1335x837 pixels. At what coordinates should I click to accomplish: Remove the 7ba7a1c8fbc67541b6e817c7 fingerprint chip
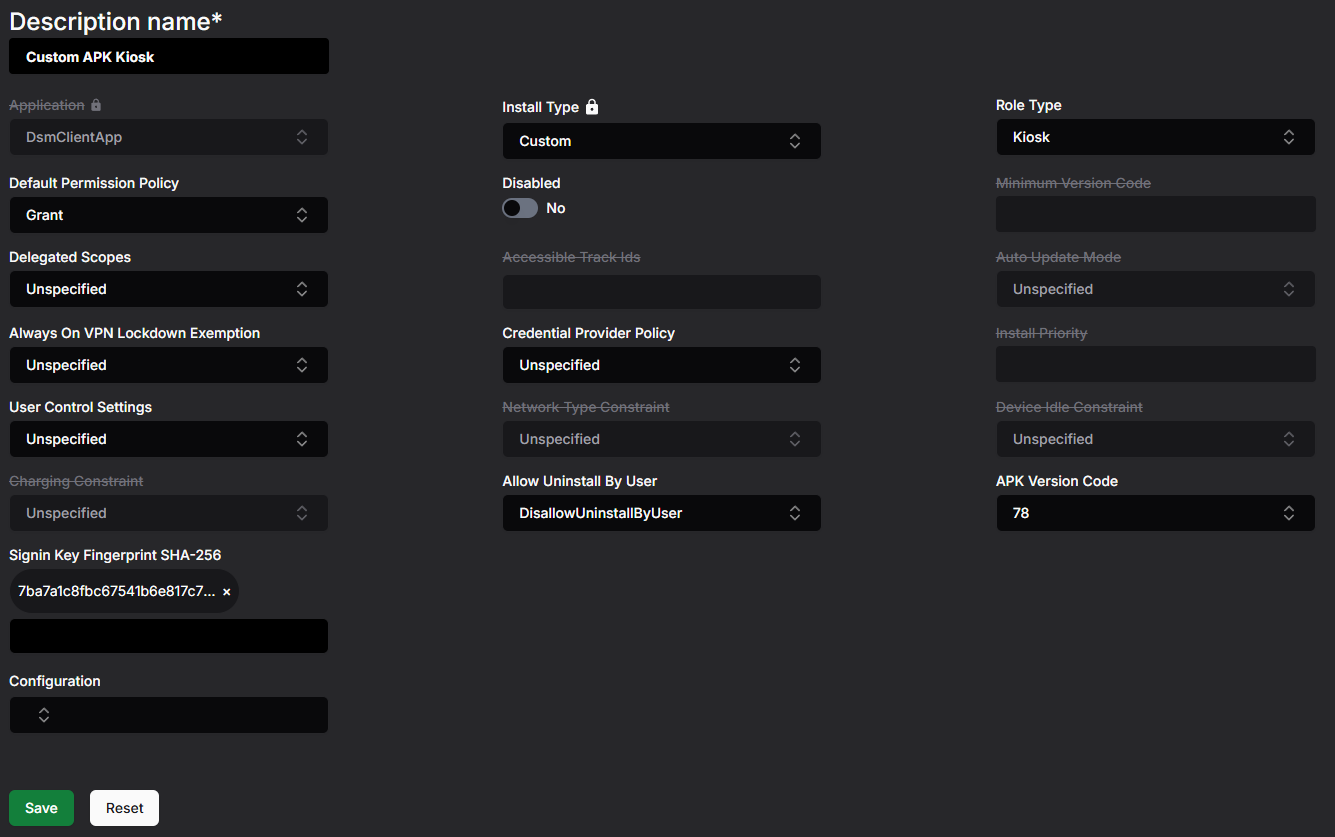[x=227, y=592]
